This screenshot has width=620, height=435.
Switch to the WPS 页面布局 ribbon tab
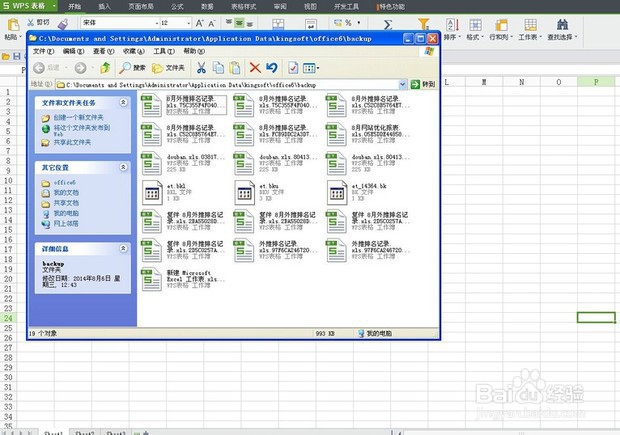click(x=141, y=6)
